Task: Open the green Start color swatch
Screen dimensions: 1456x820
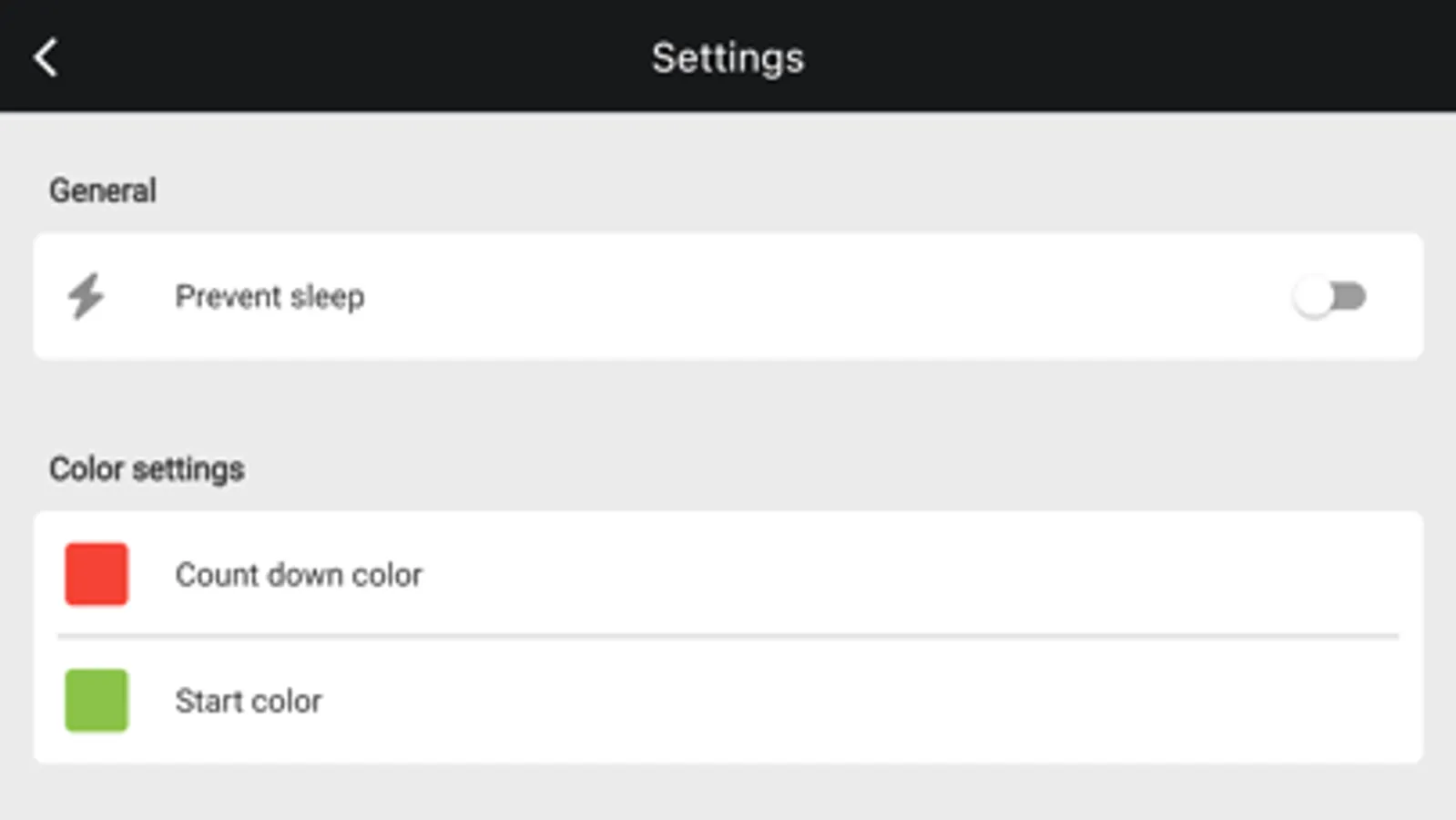Action: pyautogui.click(x=97, y=700)
